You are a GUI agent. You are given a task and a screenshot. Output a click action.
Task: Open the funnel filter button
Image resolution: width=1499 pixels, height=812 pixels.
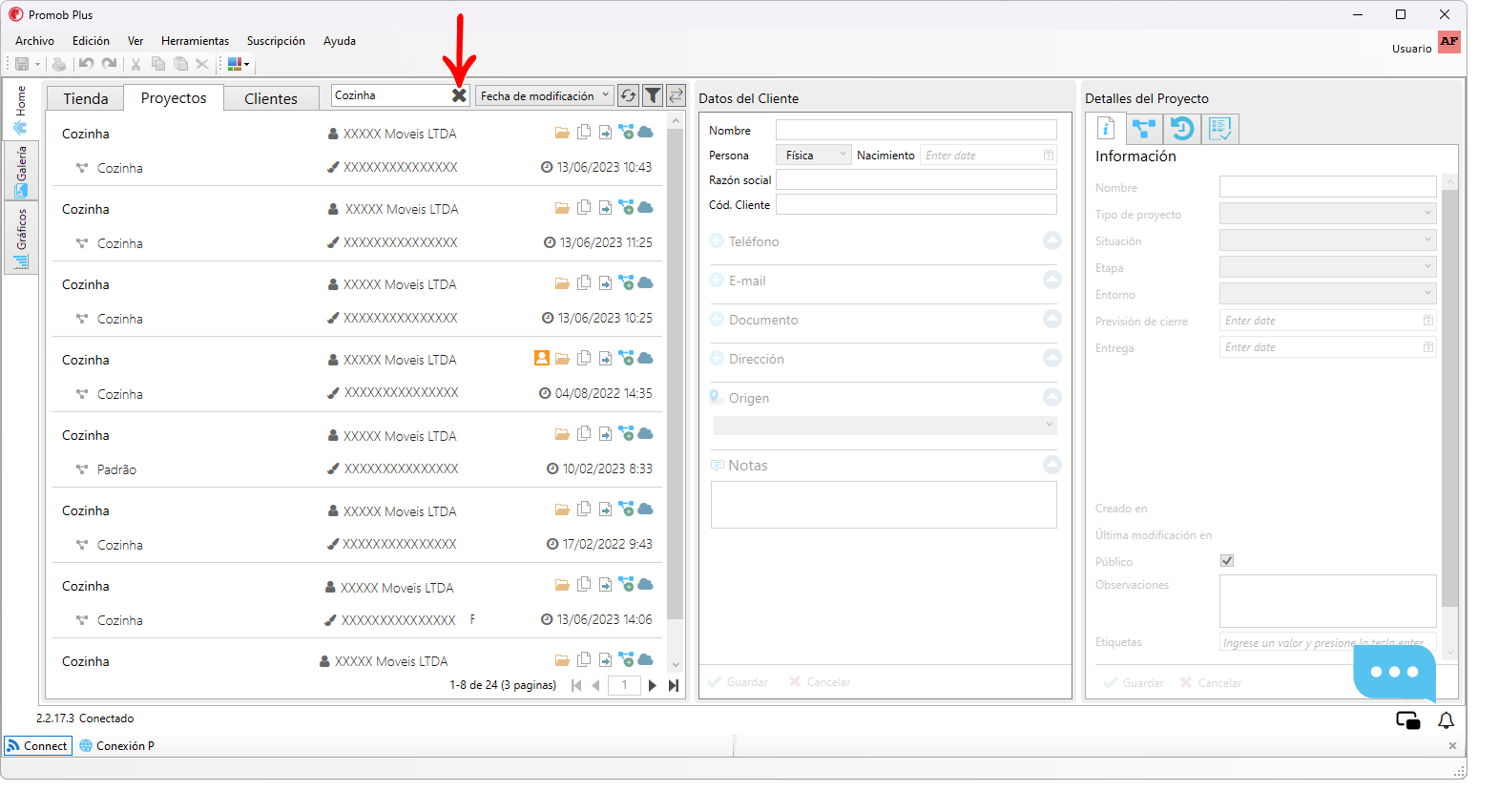tap(653, 95)
